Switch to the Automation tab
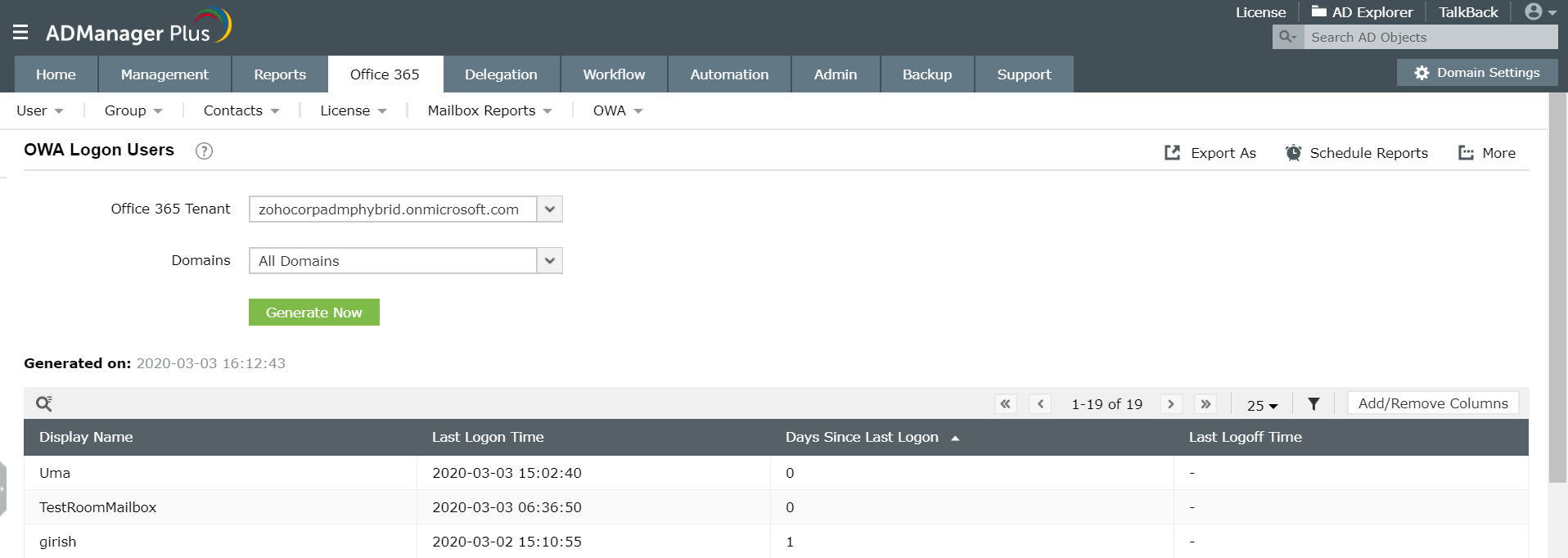 729,74
